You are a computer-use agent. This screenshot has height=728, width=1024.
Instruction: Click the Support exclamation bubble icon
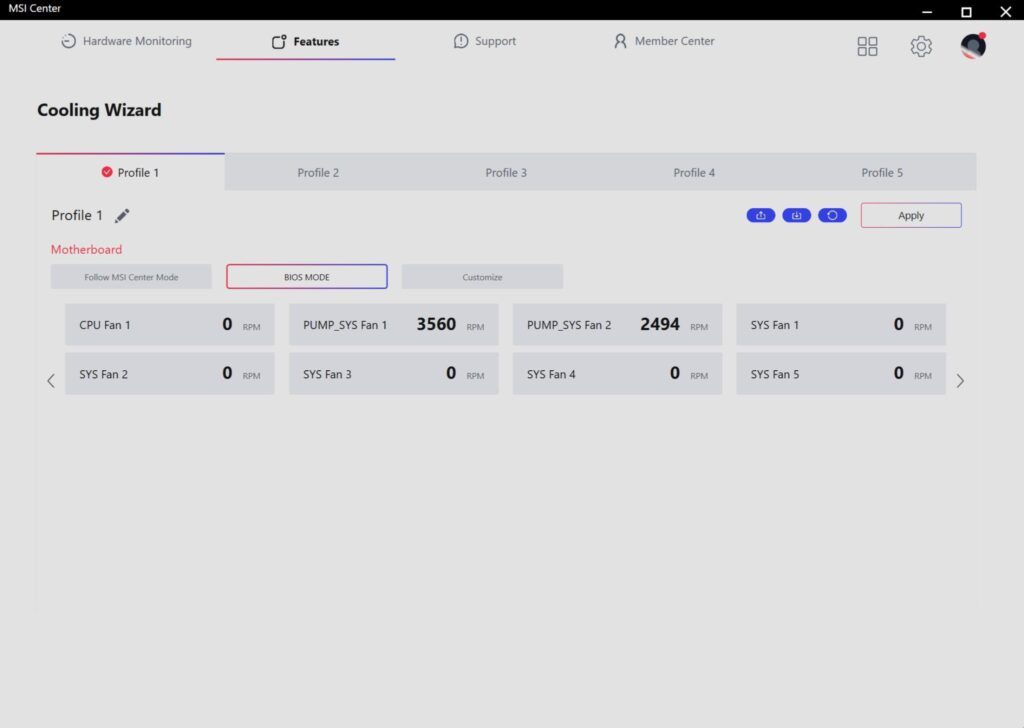461,41
